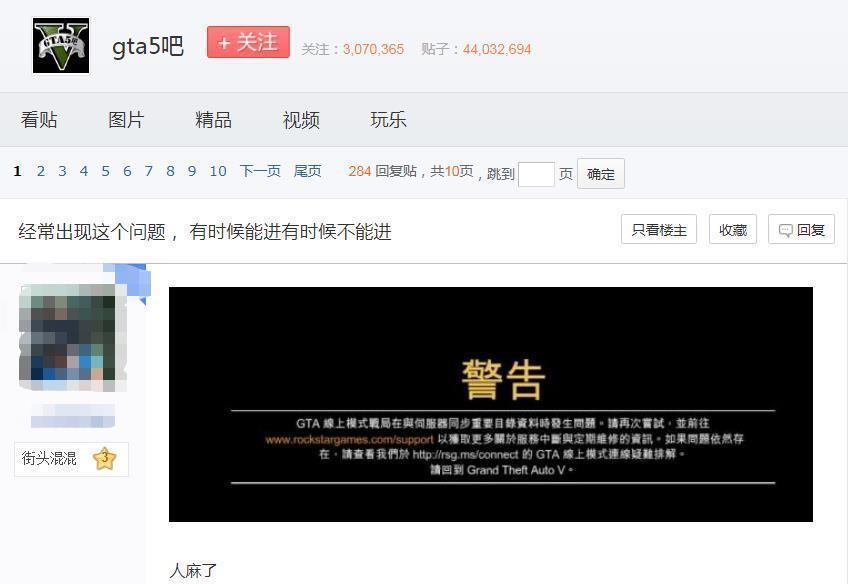Screen dimensions: 848x584
Task: Switch to the 视频 tab
Action: [301, 120]
